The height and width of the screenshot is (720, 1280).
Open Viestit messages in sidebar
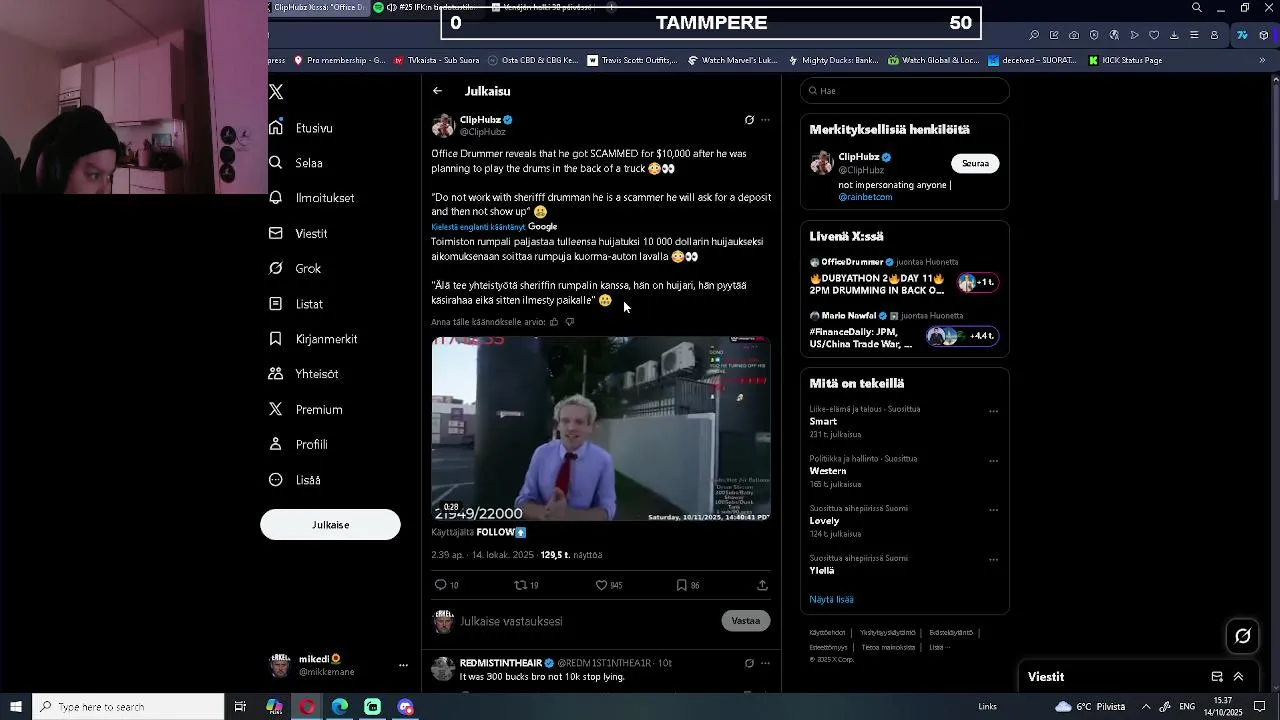click(x=298, y=233)
